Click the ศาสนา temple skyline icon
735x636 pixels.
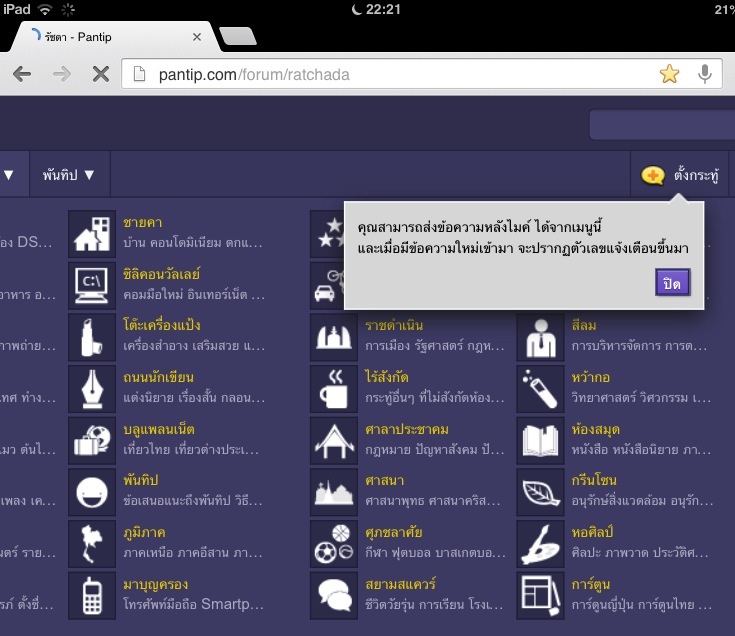(x=334, y=492)
